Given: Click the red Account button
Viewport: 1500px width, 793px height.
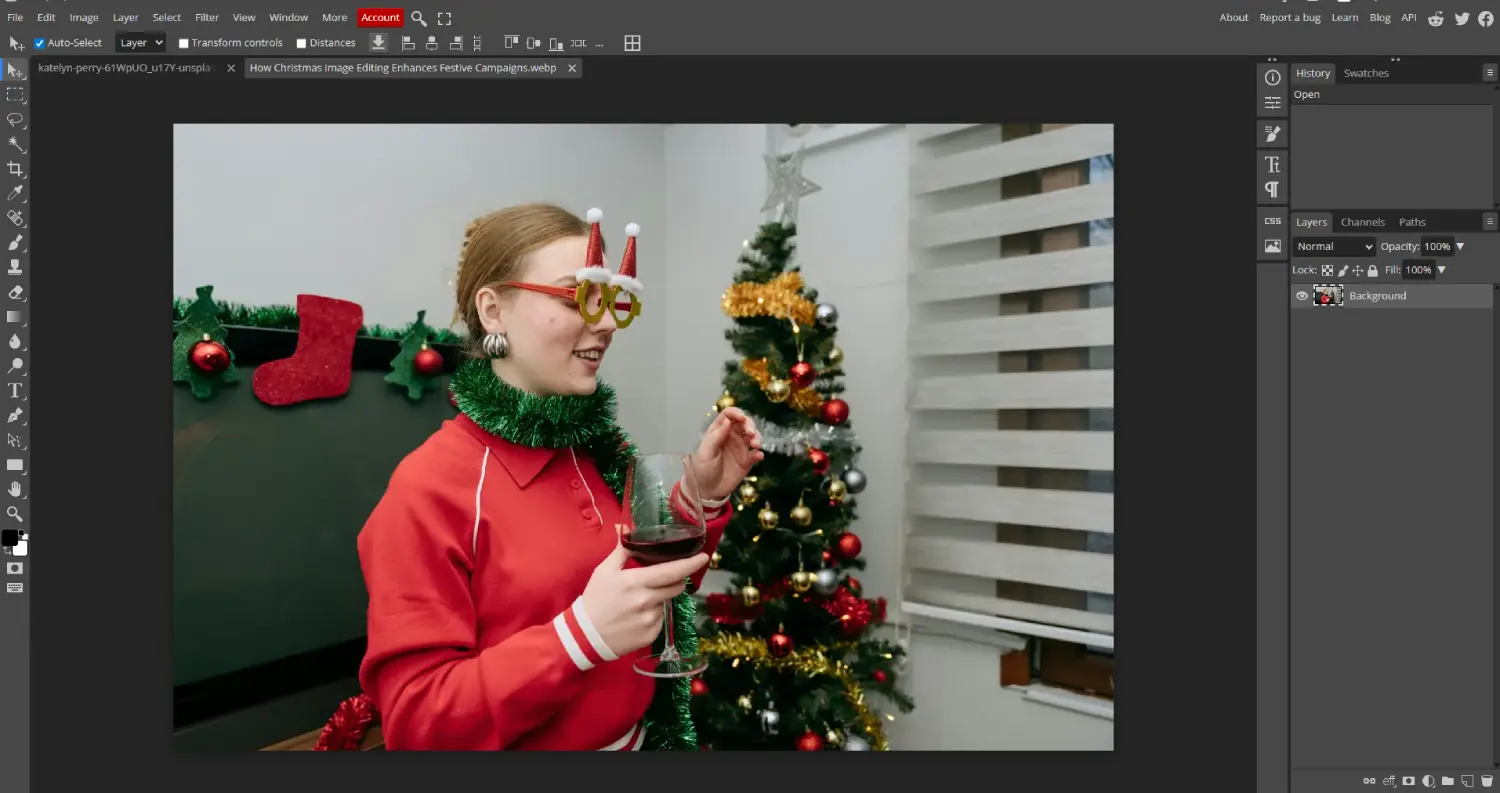Looking at the screenshot, I should pyautogui.click(x=380, y=18).
